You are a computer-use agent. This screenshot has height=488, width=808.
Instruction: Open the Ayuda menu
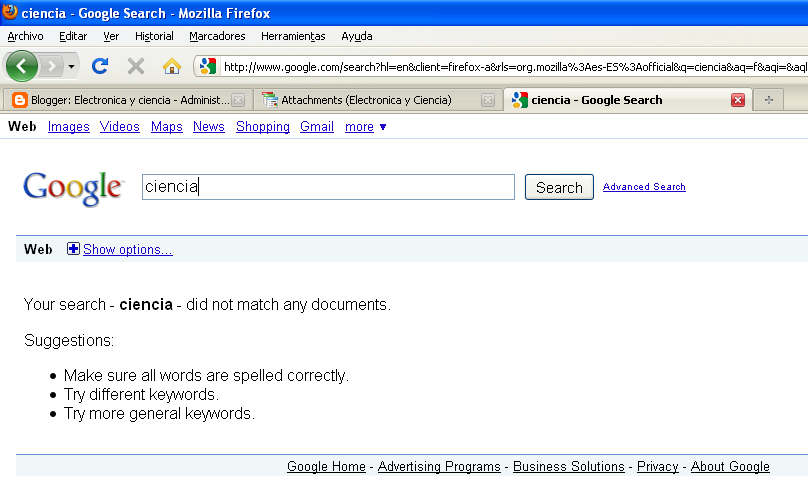pyautogui.click(x=357, y=36)
